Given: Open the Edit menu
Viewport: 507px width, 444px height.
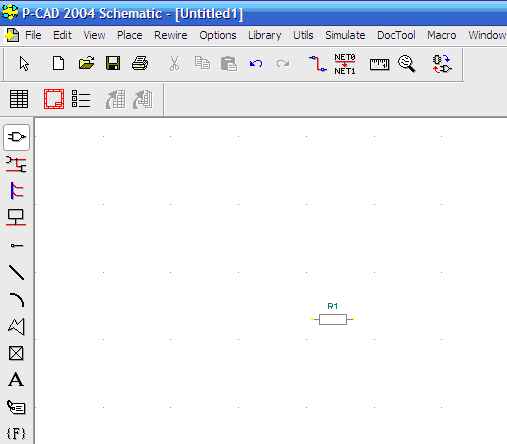Looking at the screenshot, I should coord(62,35).
